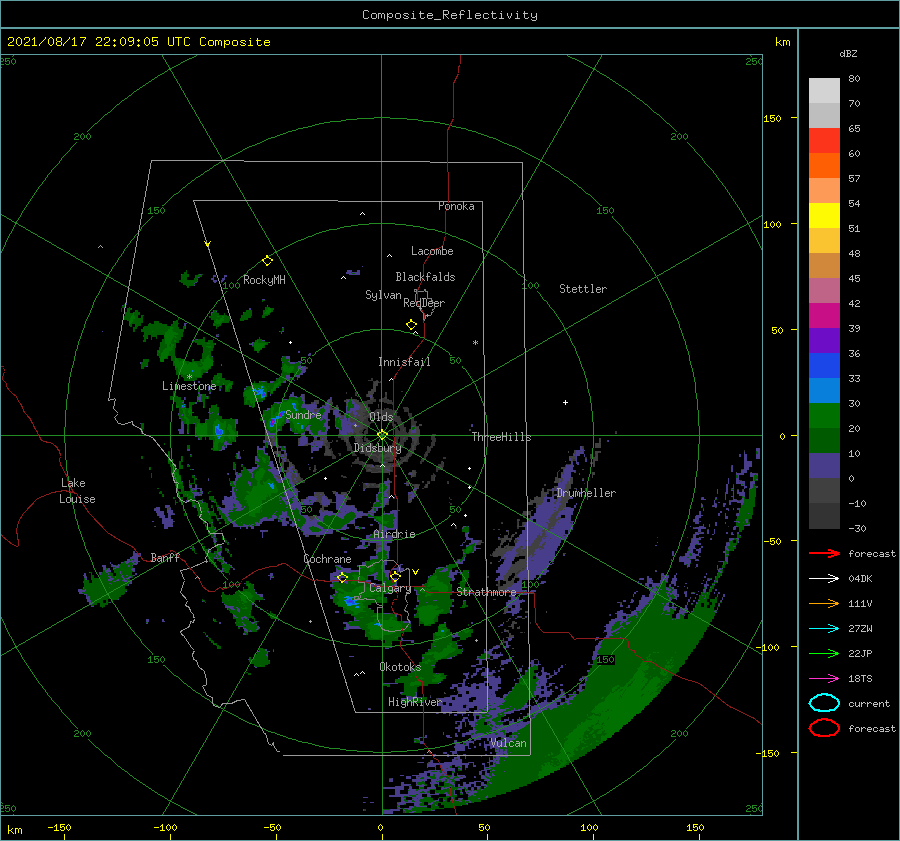Click the Blackfalds label
The image size is (900, 841).
point(425,277)
